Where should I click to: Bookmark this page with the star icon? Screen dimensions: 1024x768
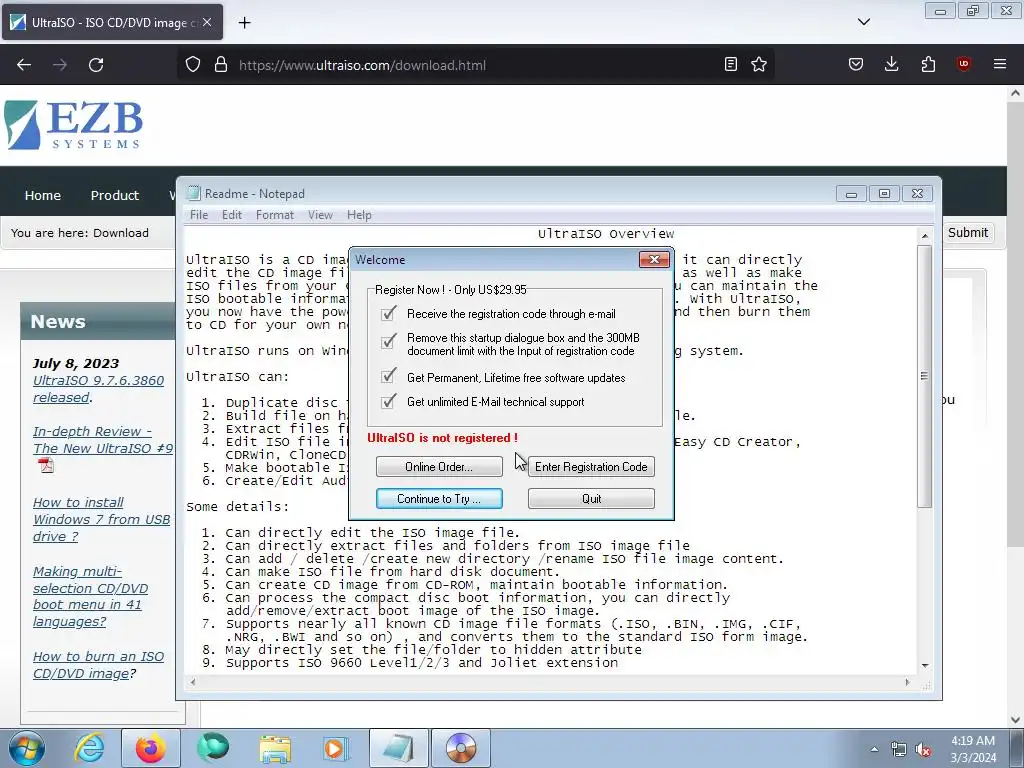click(x=759, y=64)
